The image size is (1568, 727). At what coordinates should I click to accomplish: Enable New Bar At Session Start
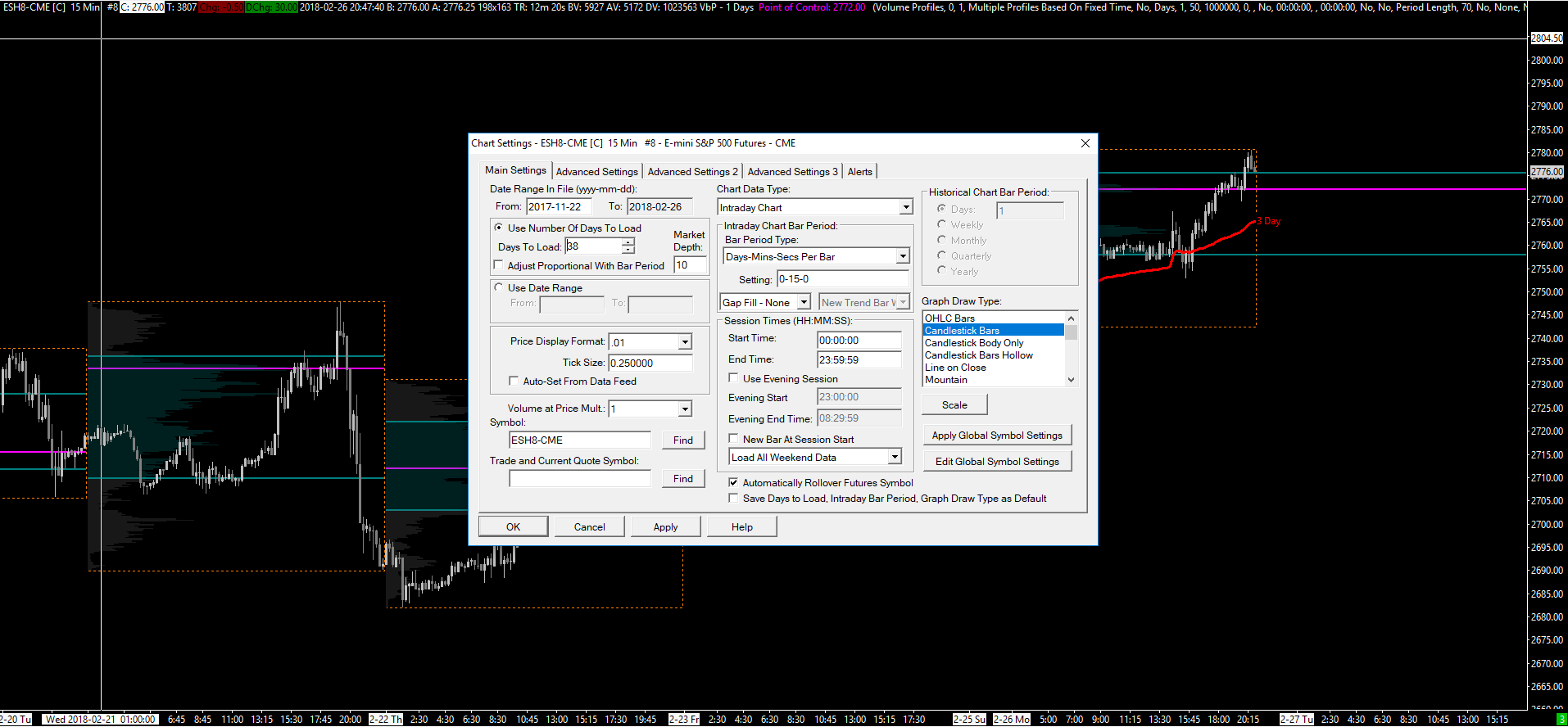tap(733, 439)
